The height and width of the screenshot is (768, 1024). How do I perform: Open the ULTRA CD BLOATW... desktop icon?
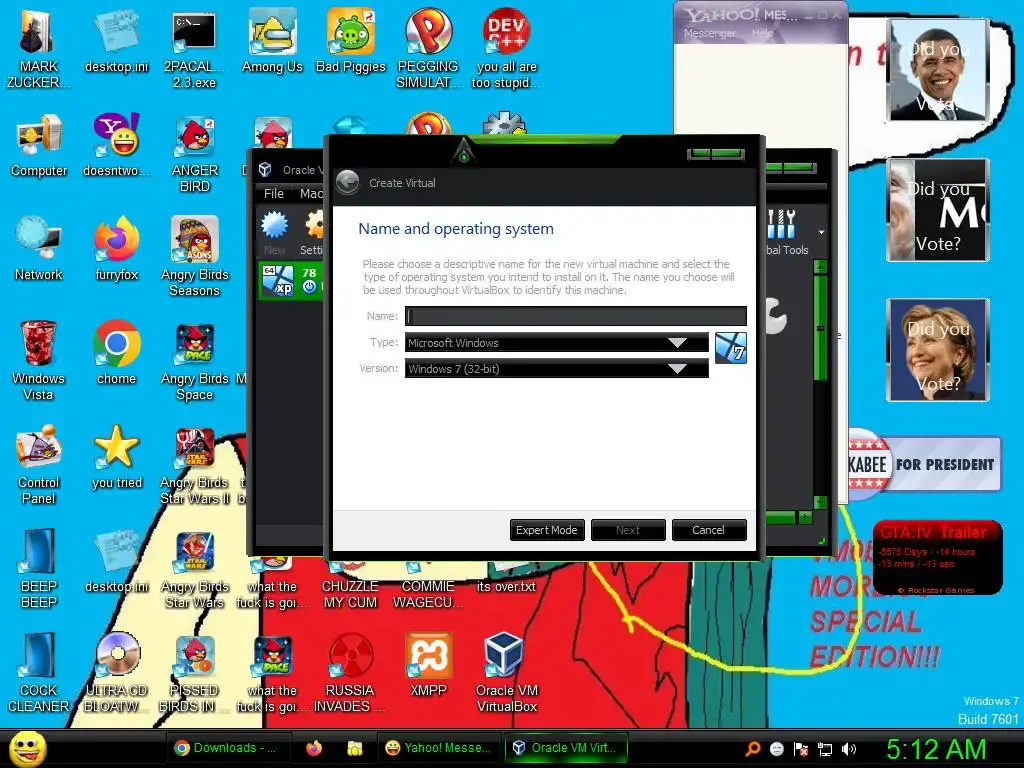coord(116,673)
